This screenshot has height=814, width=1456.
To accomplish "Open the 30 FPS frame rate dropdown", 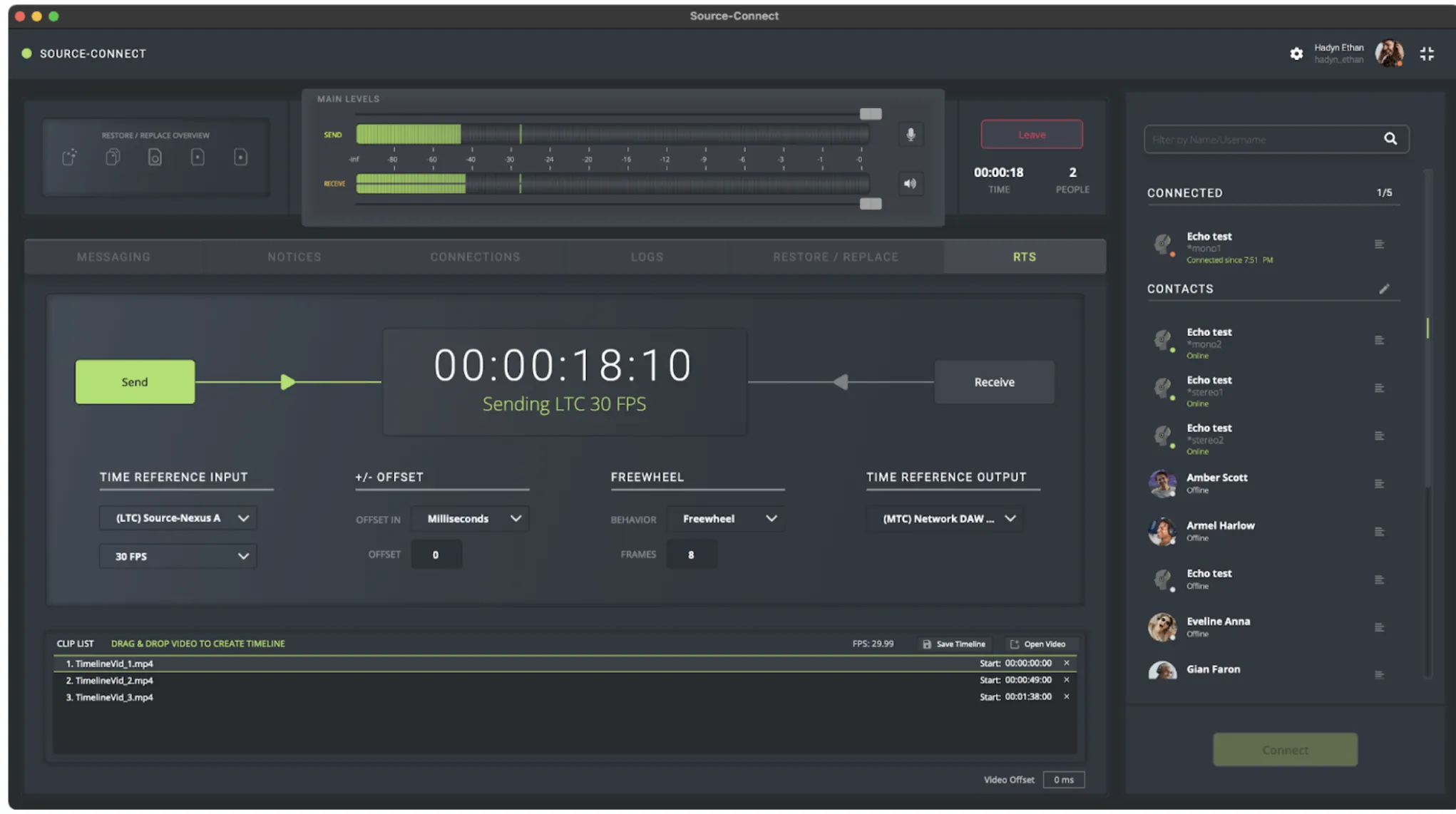I will (178, 556).
